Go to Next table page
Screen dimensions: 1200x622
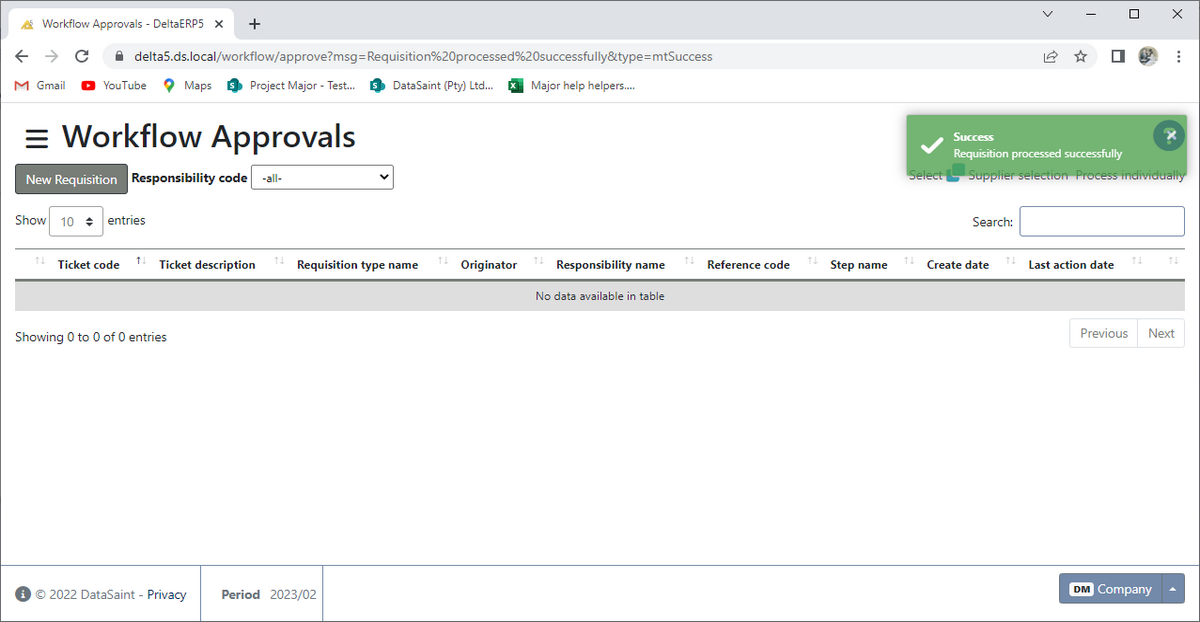click(1161, 333)
